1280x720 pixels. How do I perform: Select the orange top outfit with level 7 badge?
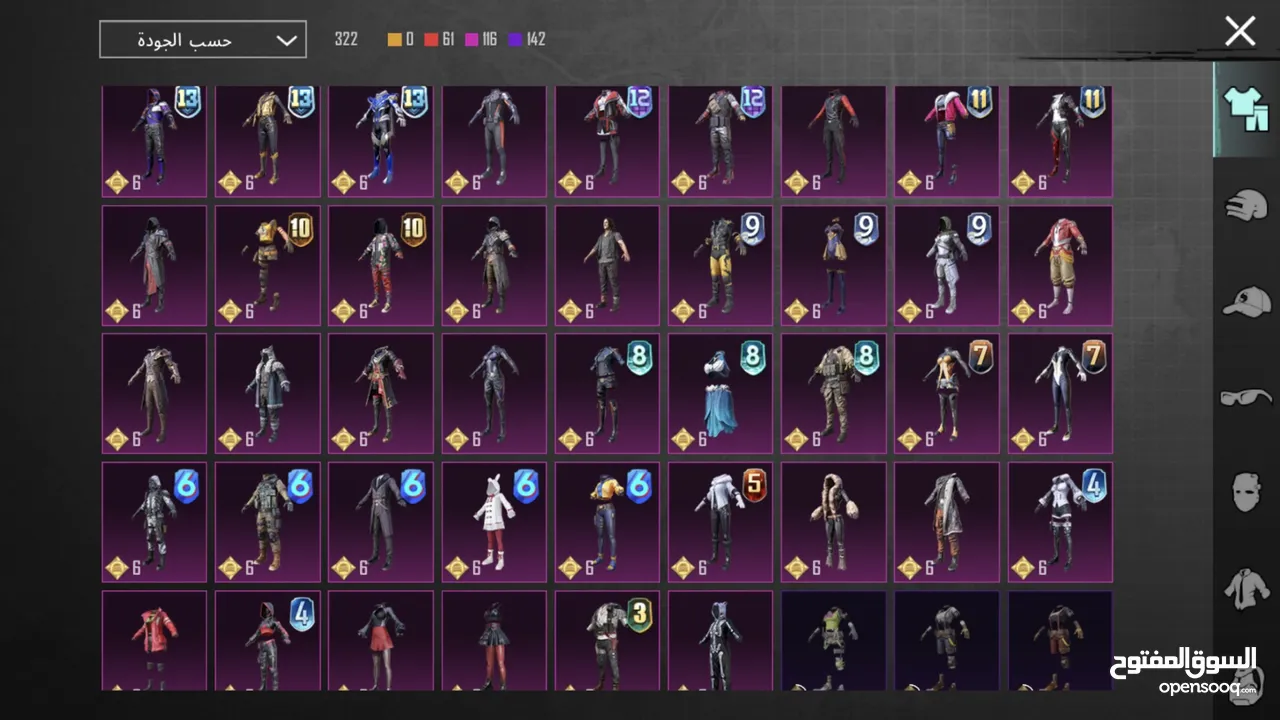(947, 393)
